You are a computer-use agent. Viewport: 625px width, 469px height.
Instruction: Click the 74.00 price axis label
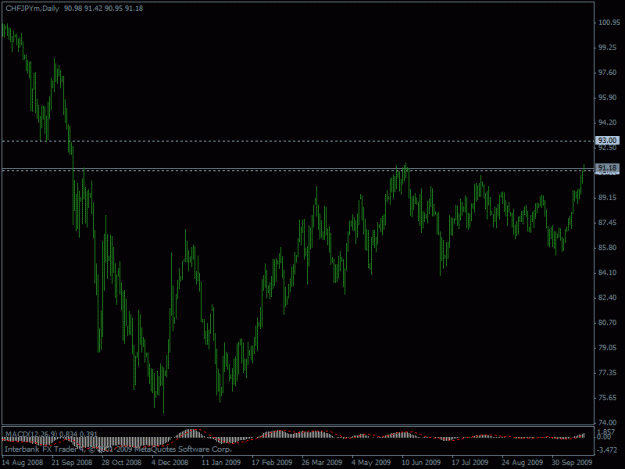(x=607, y=422)
